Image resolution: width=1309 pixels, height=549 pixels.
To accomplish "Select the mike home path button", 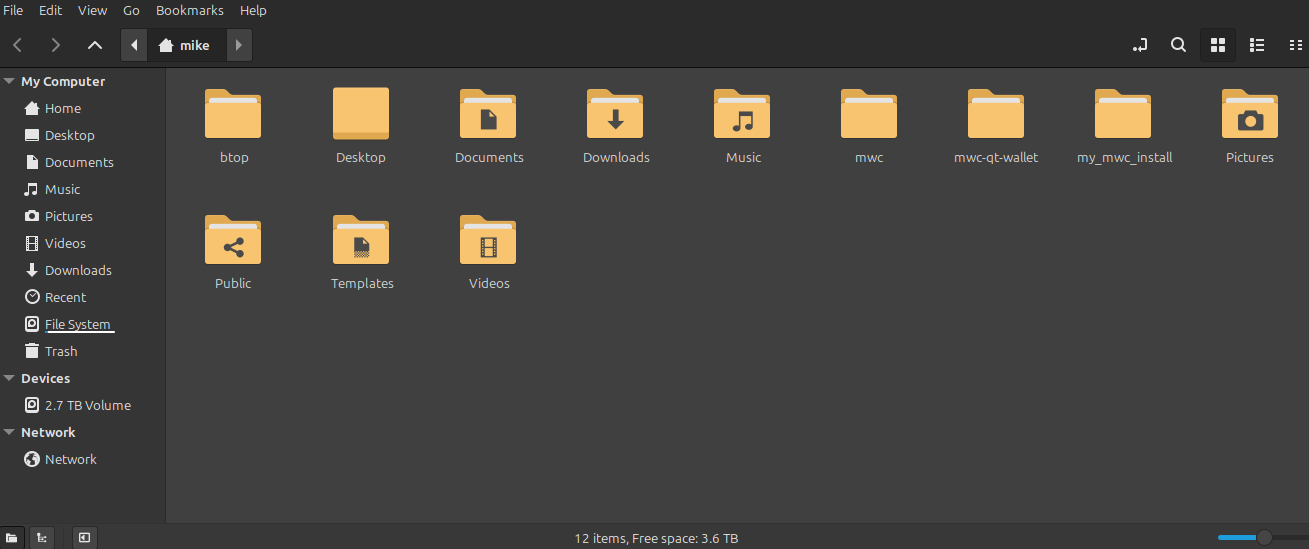I will (x=186, y=45).
